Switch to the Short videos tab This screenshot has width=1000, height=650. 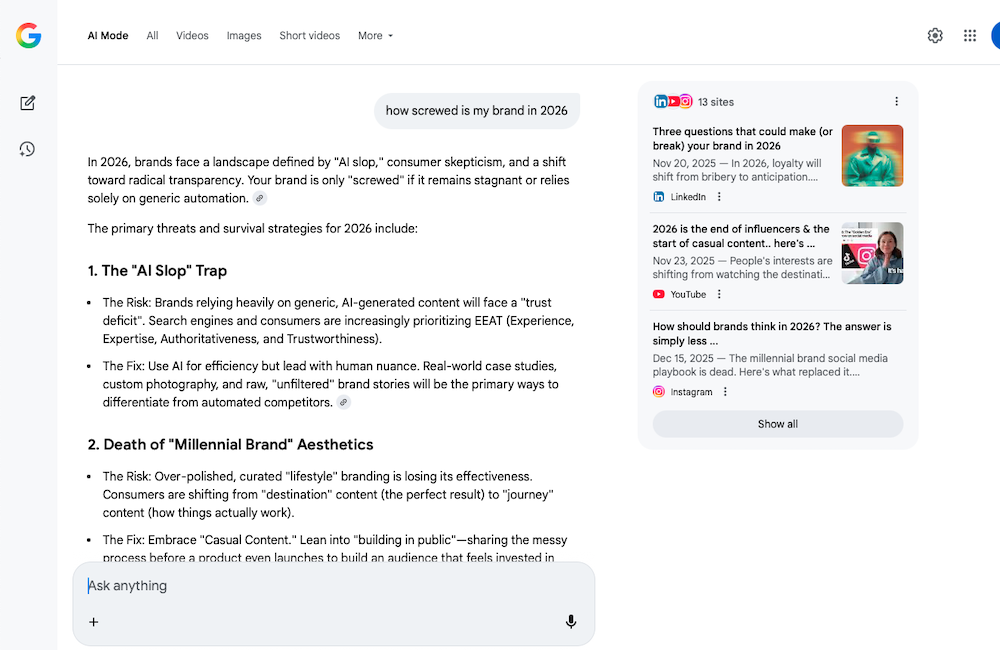tap(309, 36)
